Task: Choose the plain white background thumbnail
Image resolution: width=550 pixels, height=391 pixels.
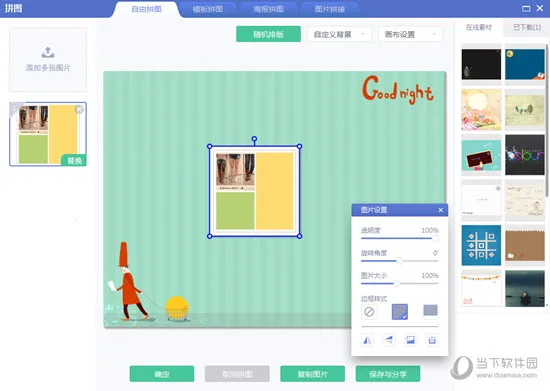Action: (481, 200)
